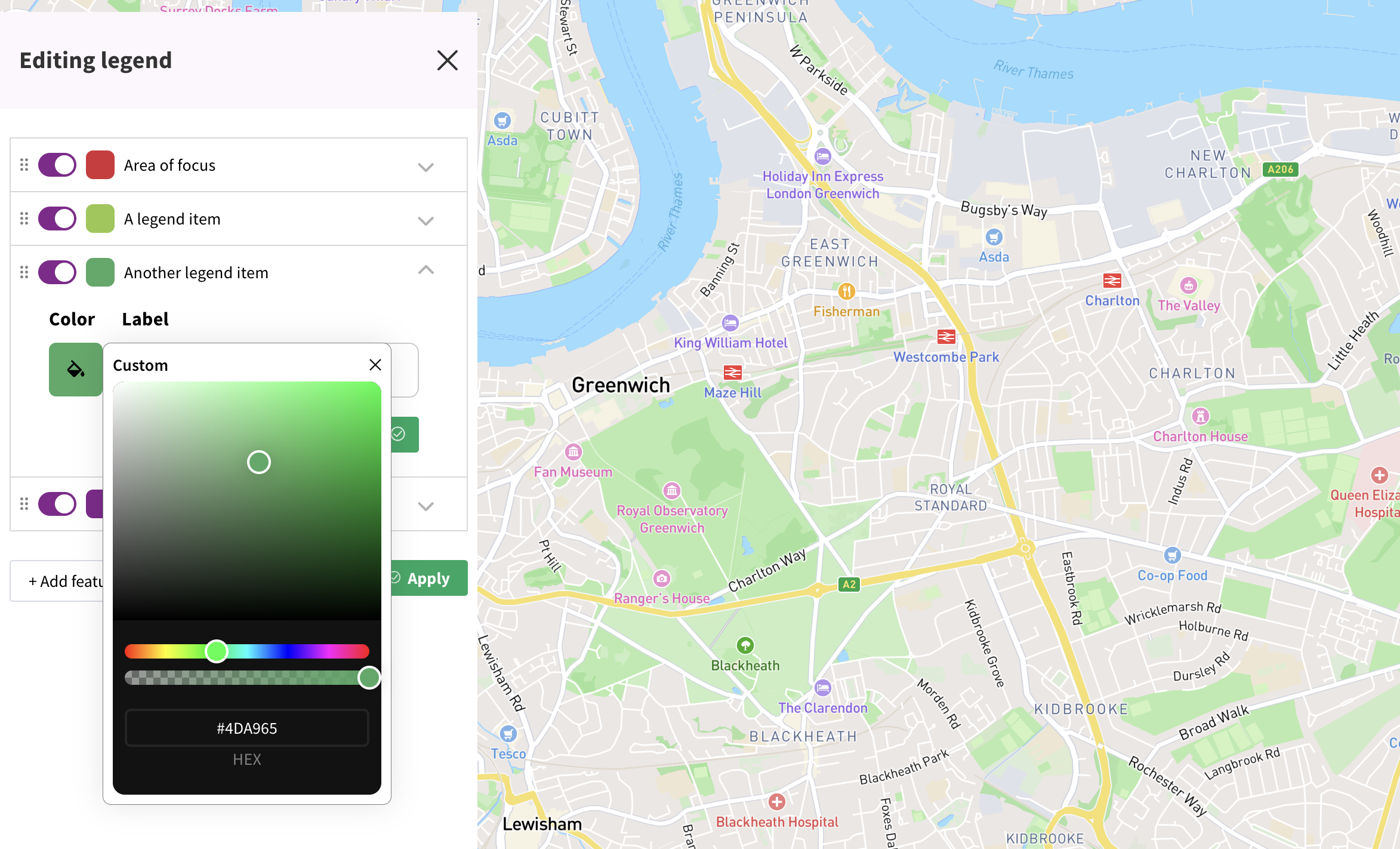
Task: Click the Fisherman restaurant marker
Action: pos(846,291)
